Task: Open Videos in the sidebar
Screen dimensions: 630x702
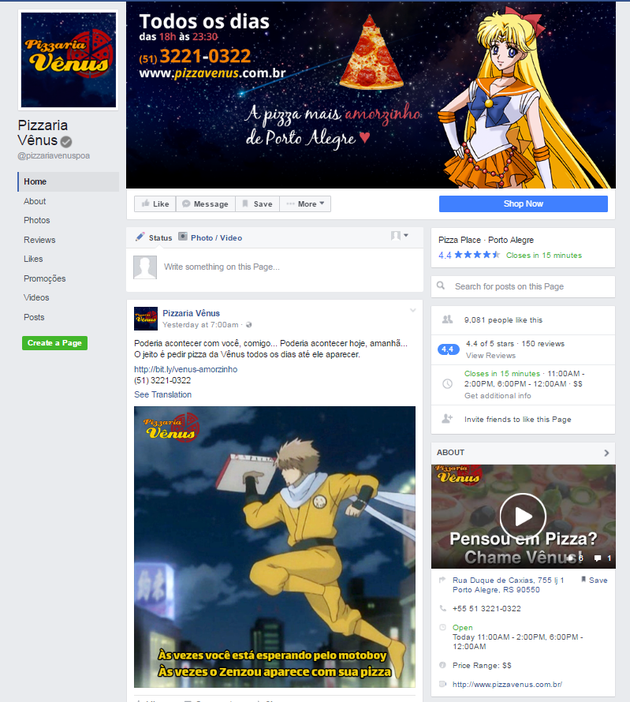Action: (36, 298)
